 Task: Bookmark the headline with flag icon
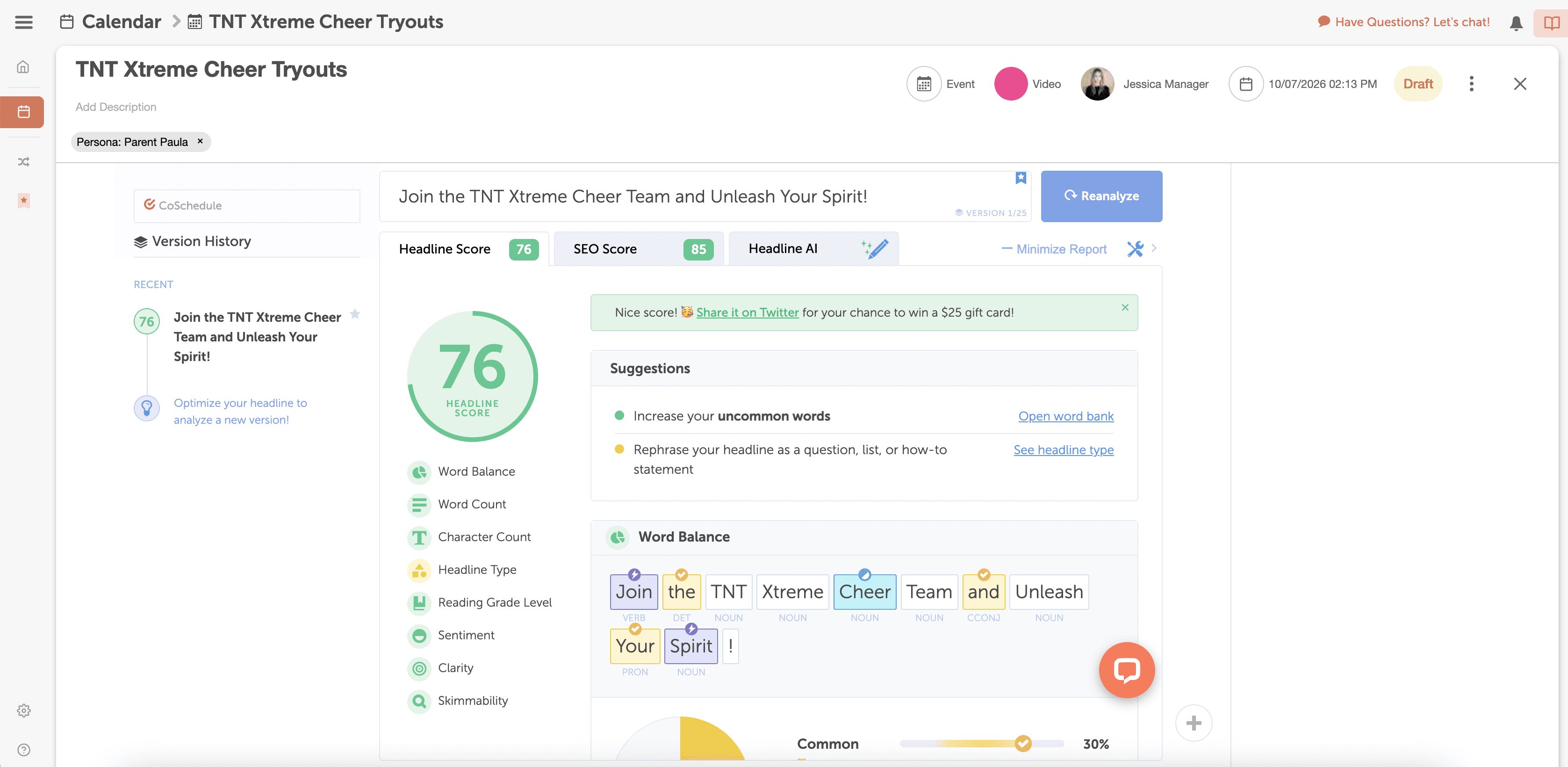[1021, 178]
